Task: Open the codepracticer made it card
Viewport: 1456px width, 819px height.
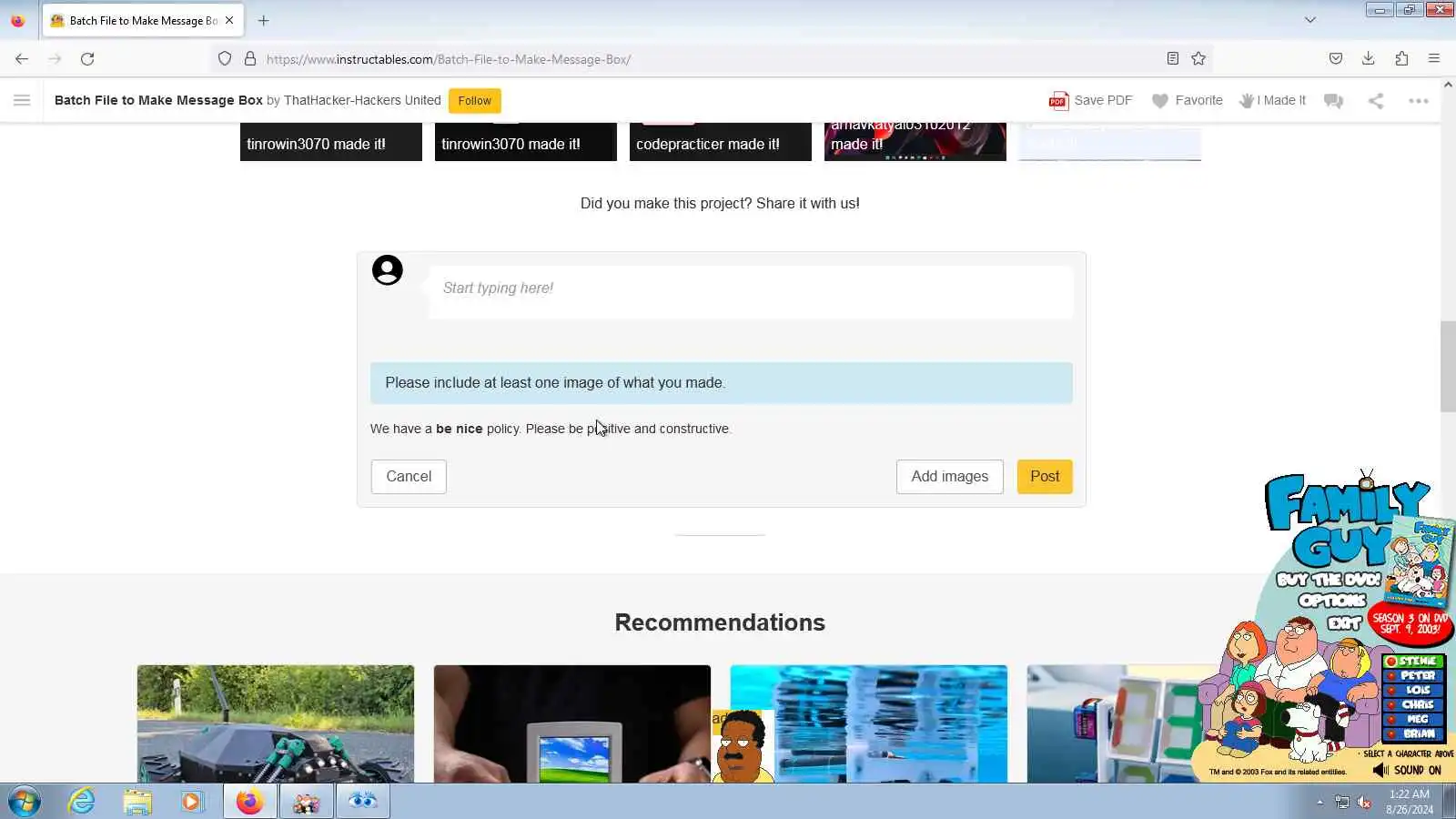Action: 721,142
